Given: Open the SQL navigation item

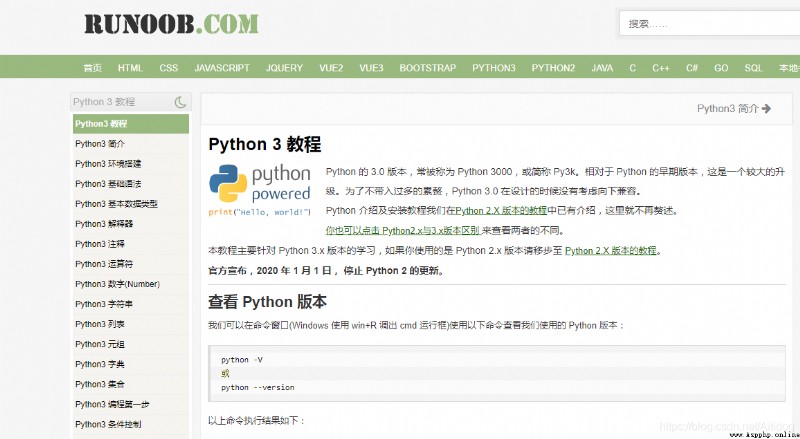Looking at the screenshot, I should (x=753, y=68).
